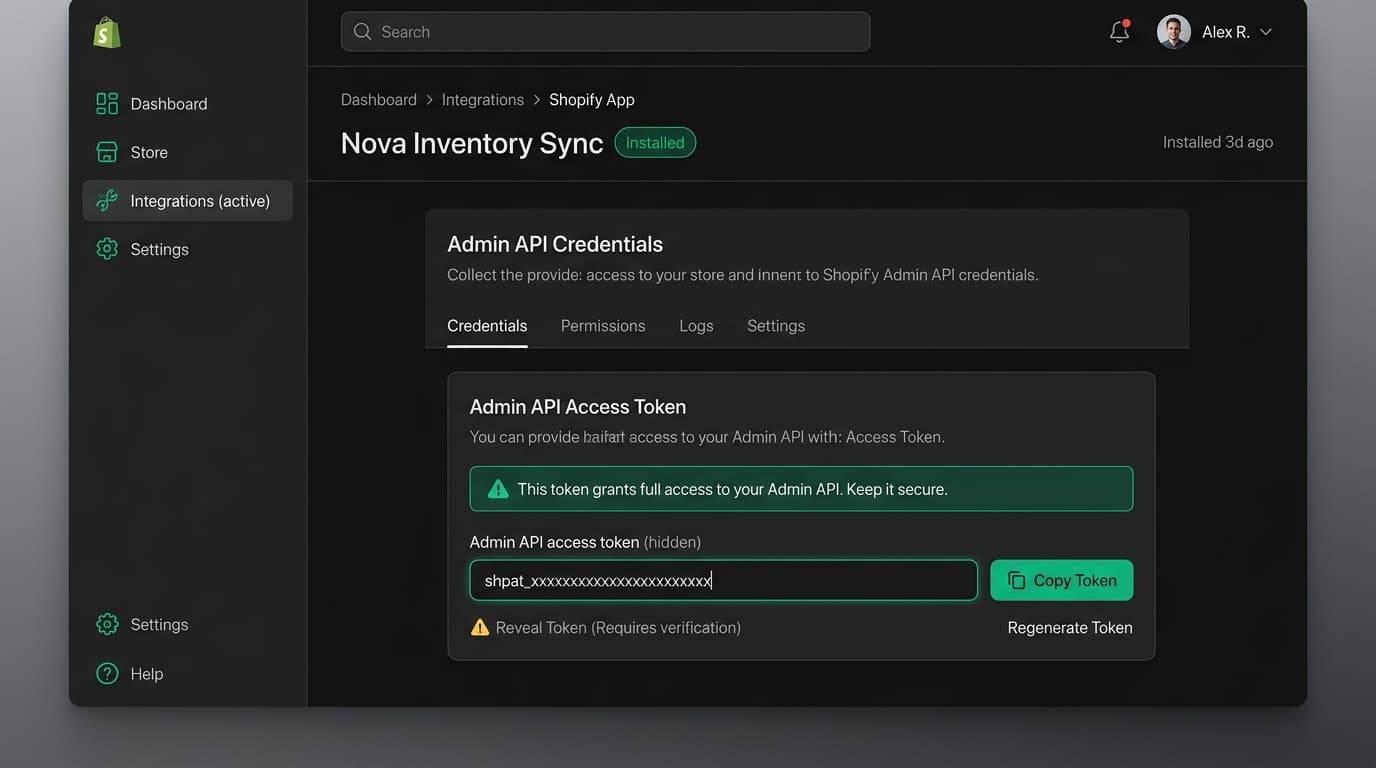Click the Nova Inventory Sync title
1376x768 pixels.
coord(472,143)
